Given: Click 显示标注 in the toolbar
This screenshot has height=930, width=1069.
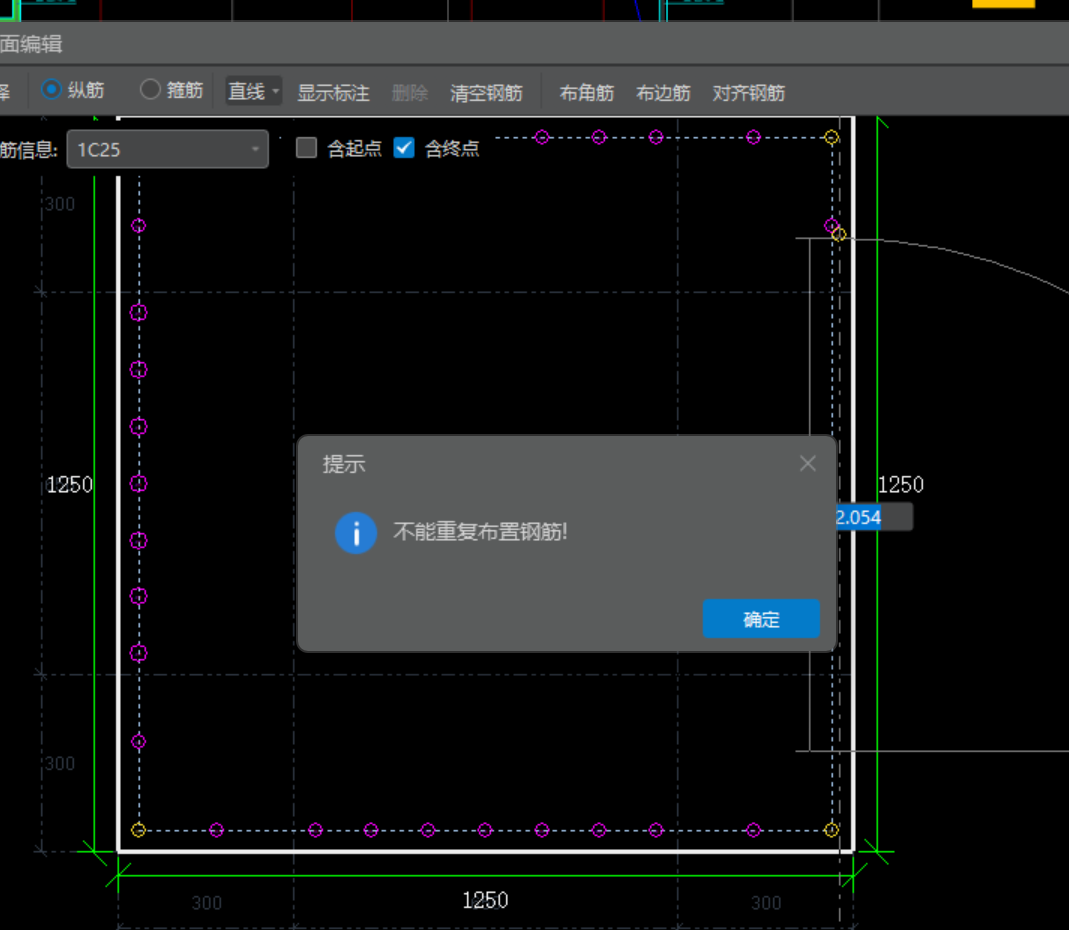Looking at the screenshot, I should (333, 93).
